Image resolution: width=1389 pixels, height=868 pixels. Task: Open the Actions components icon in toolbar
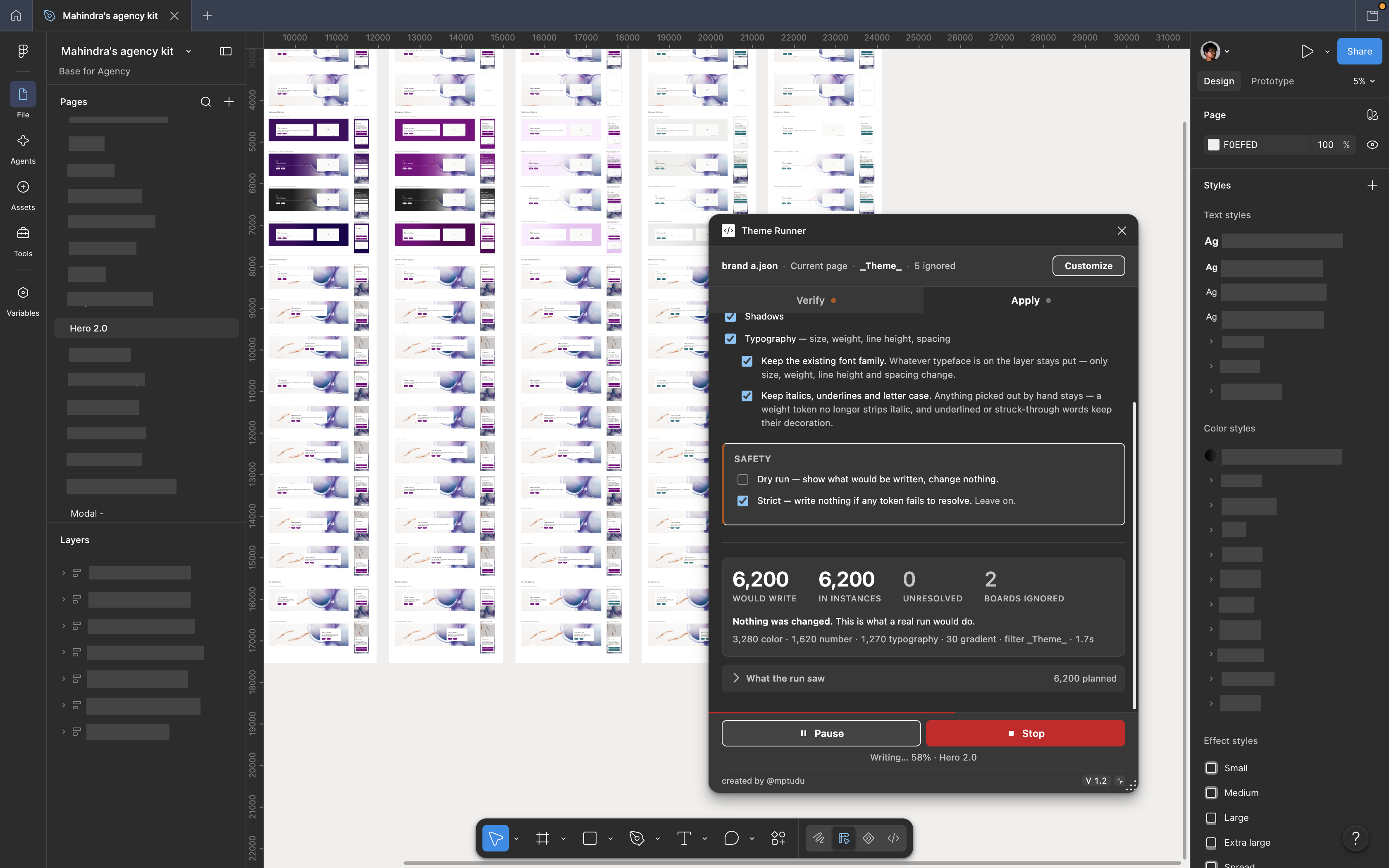pyautogui.click(x=778, y=838)
